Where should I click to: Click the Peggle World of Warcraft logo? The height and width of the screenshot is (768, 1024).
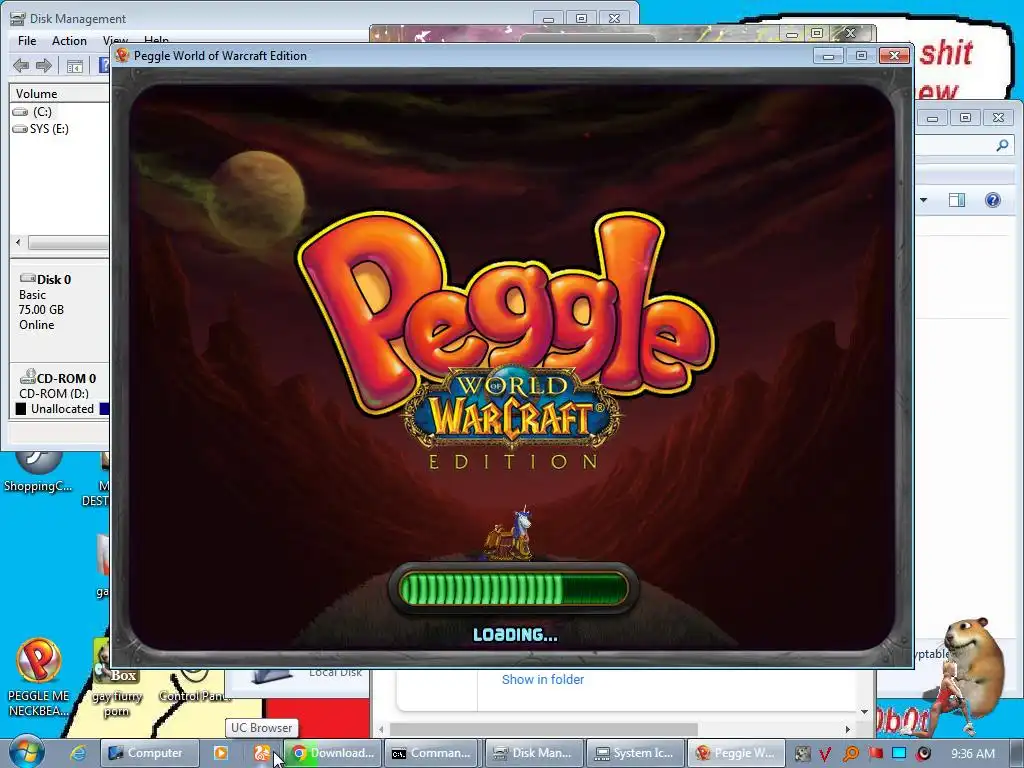pos(509,340)
